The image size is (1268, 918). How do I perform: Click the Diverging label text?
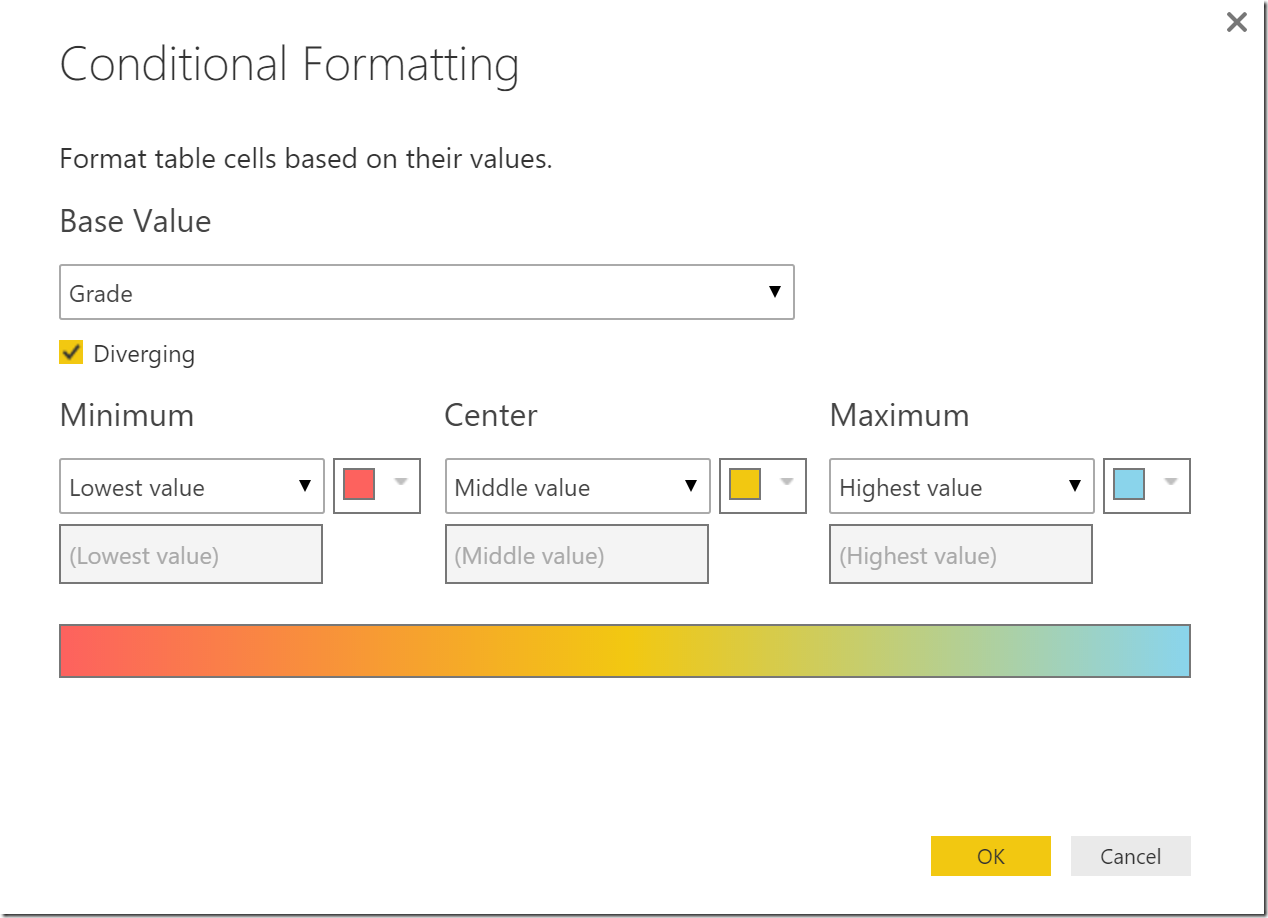pos(144,354)
